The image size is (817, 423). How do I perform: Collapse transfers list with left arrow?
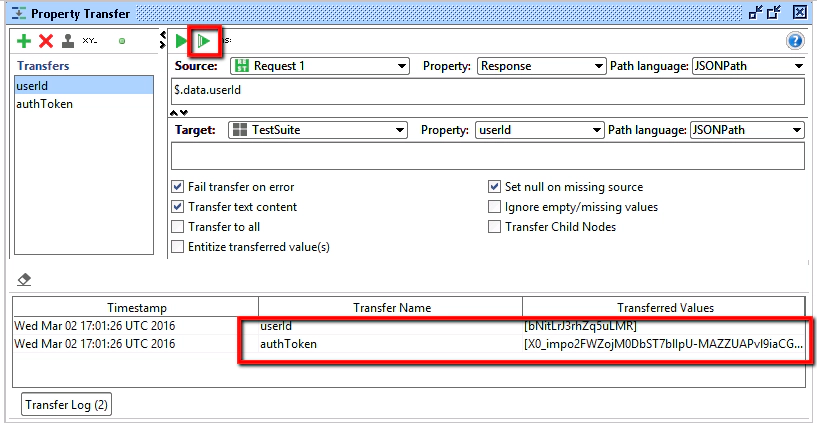(x=163, y=35)
